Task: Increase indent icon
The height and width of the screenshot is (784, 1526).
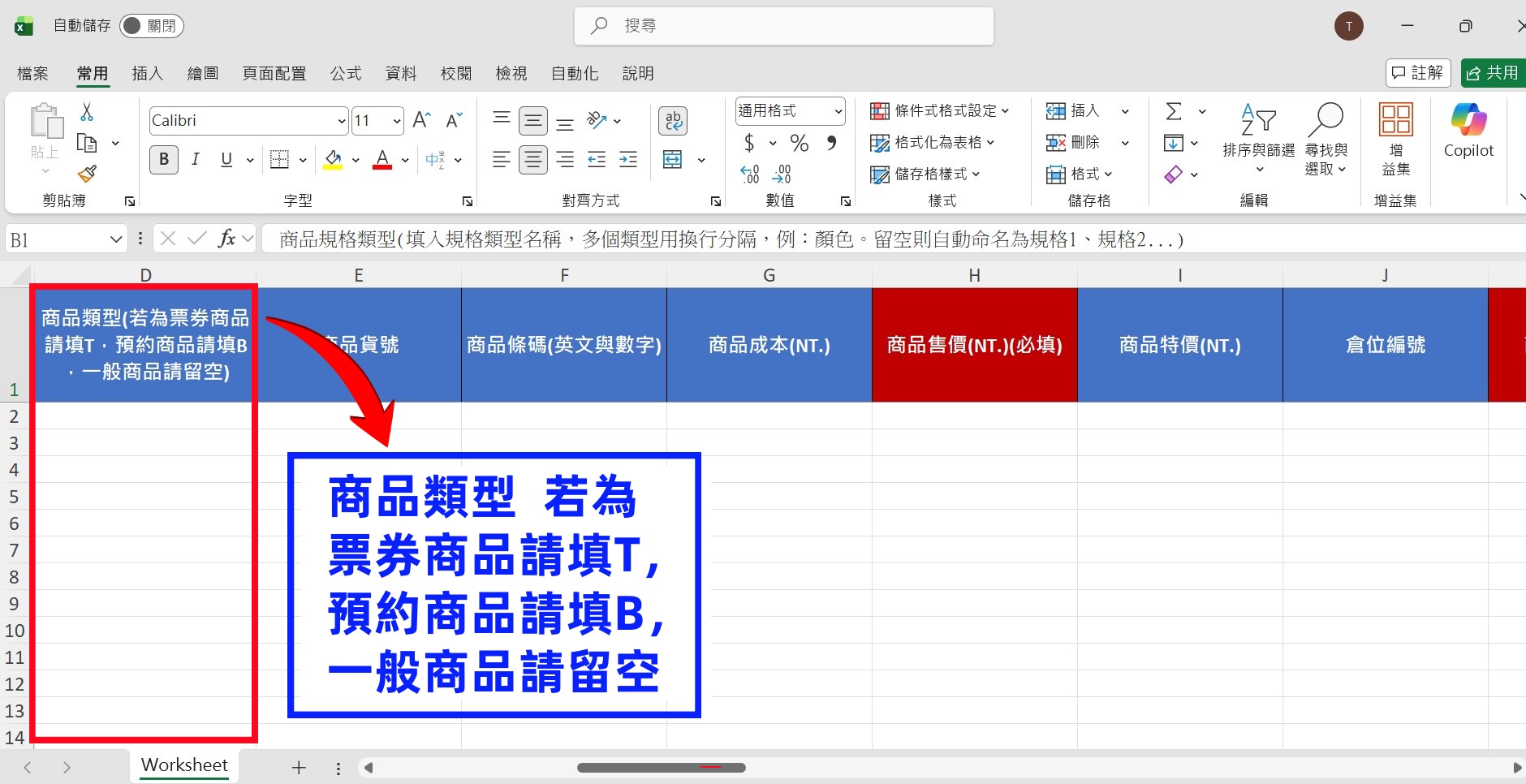Action: click(x=628, y=159)
